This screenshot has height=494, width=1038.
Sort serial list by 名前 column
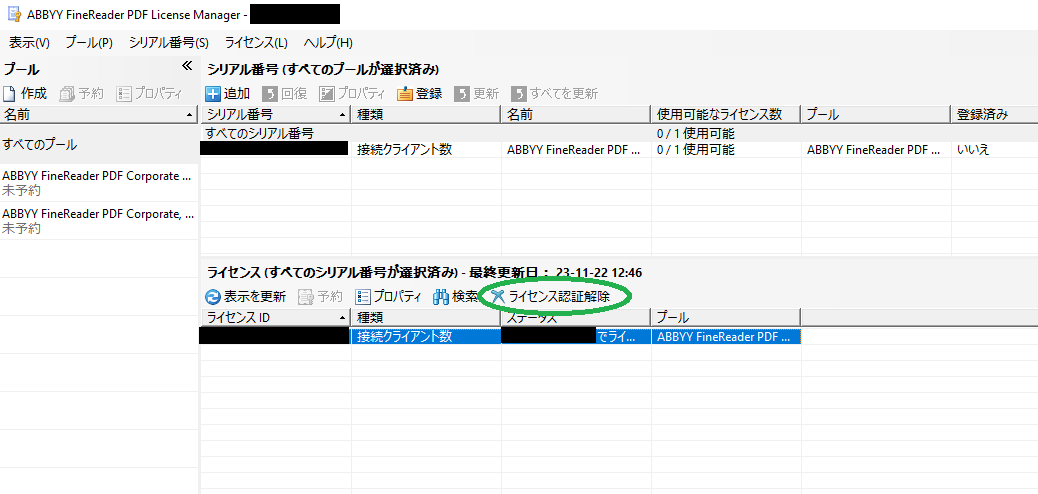[576, 115]
